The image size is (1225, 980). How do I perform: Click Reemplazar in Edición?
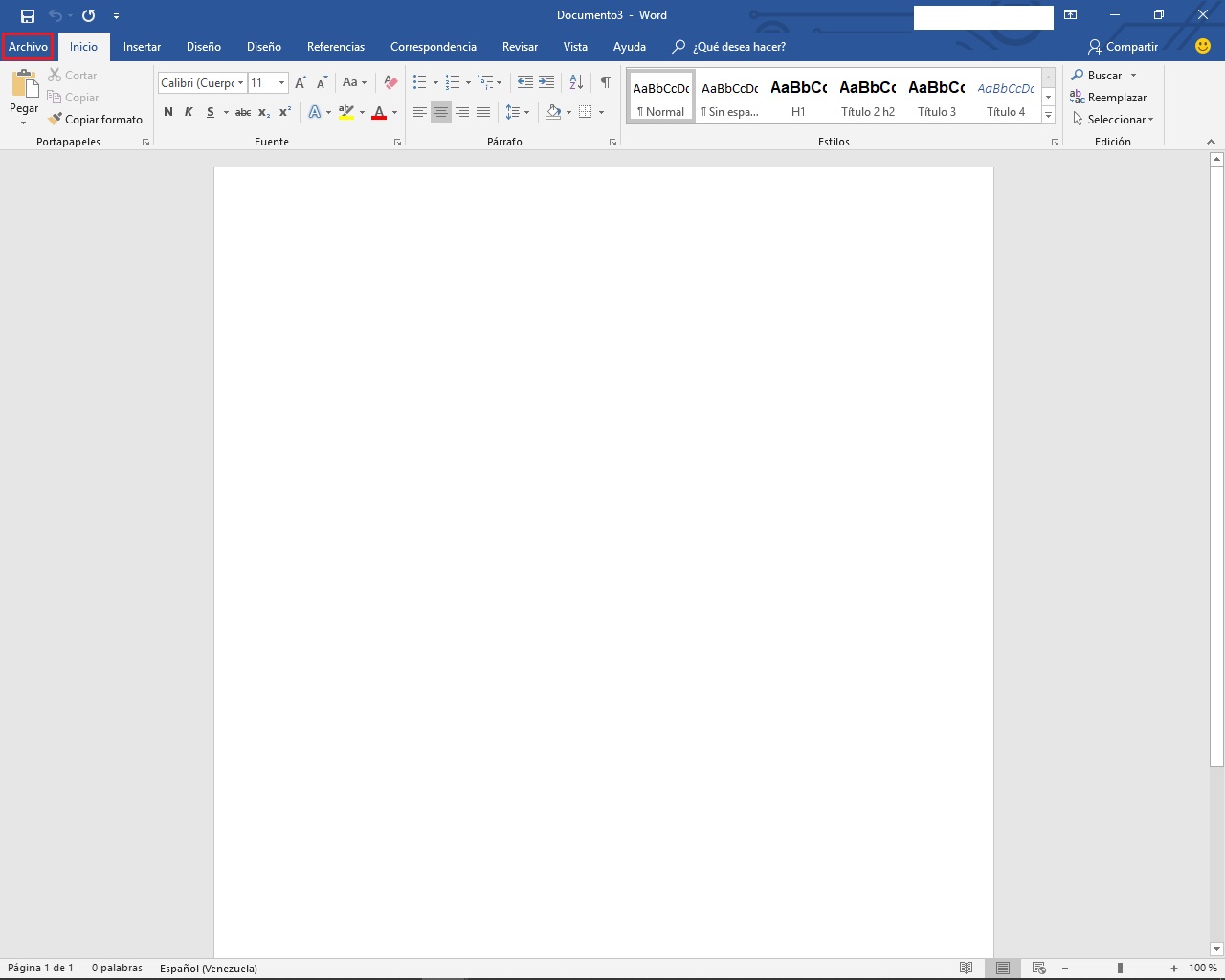1108,98
